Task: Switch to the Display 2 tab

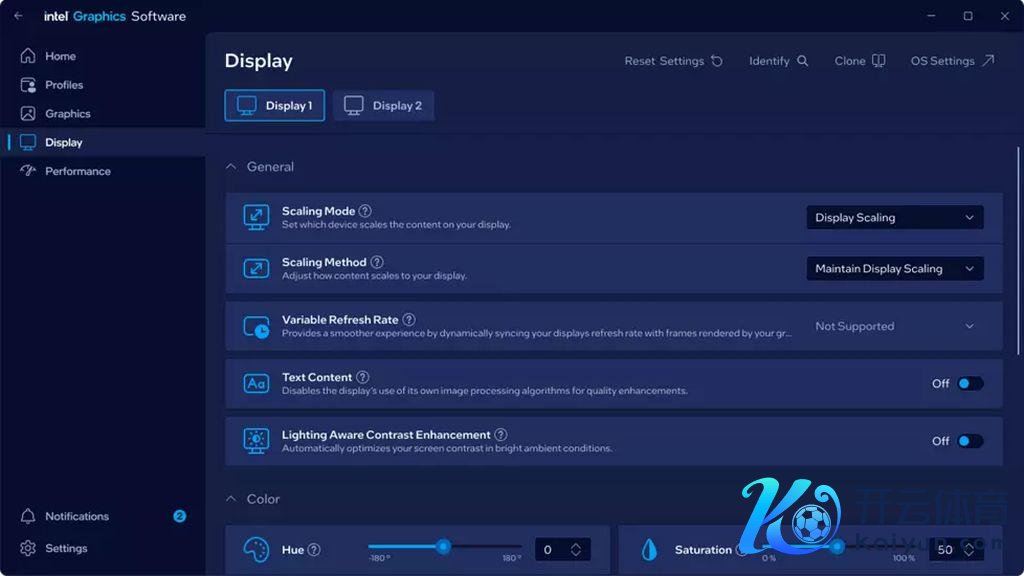Action: click(x=384, y=106)
